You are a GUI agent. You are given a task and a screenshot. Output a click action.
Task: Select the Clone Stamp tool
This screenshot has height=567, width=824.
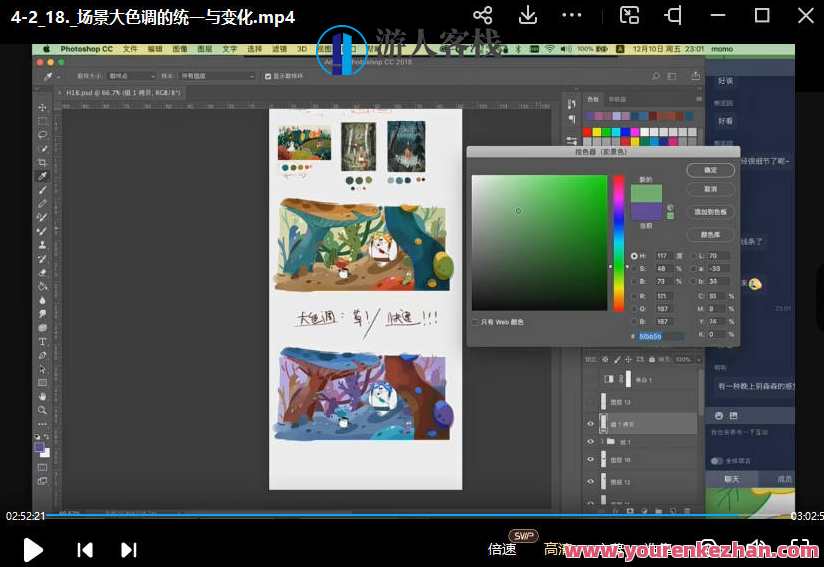43,245
